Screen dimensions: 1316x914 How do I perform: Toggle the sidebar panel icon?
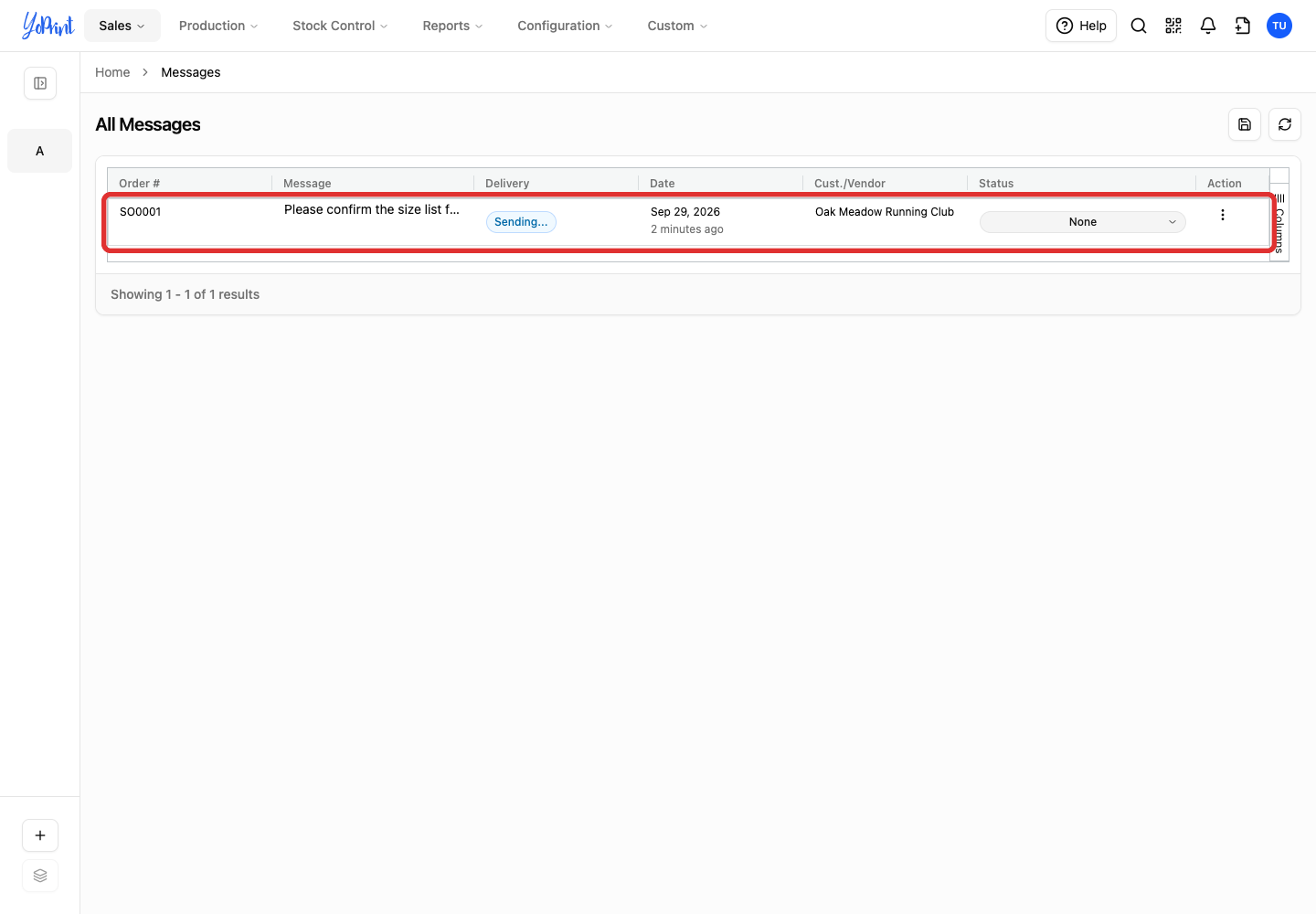click(40, 83)
